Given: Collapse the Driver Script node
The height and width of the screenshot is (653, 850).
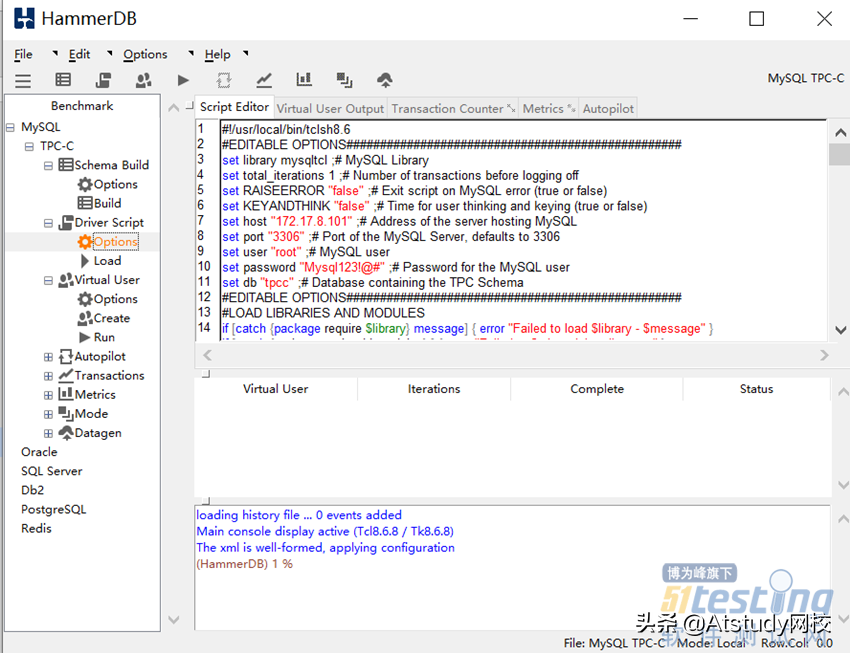Looking at the screenshot, I should 48,223.
